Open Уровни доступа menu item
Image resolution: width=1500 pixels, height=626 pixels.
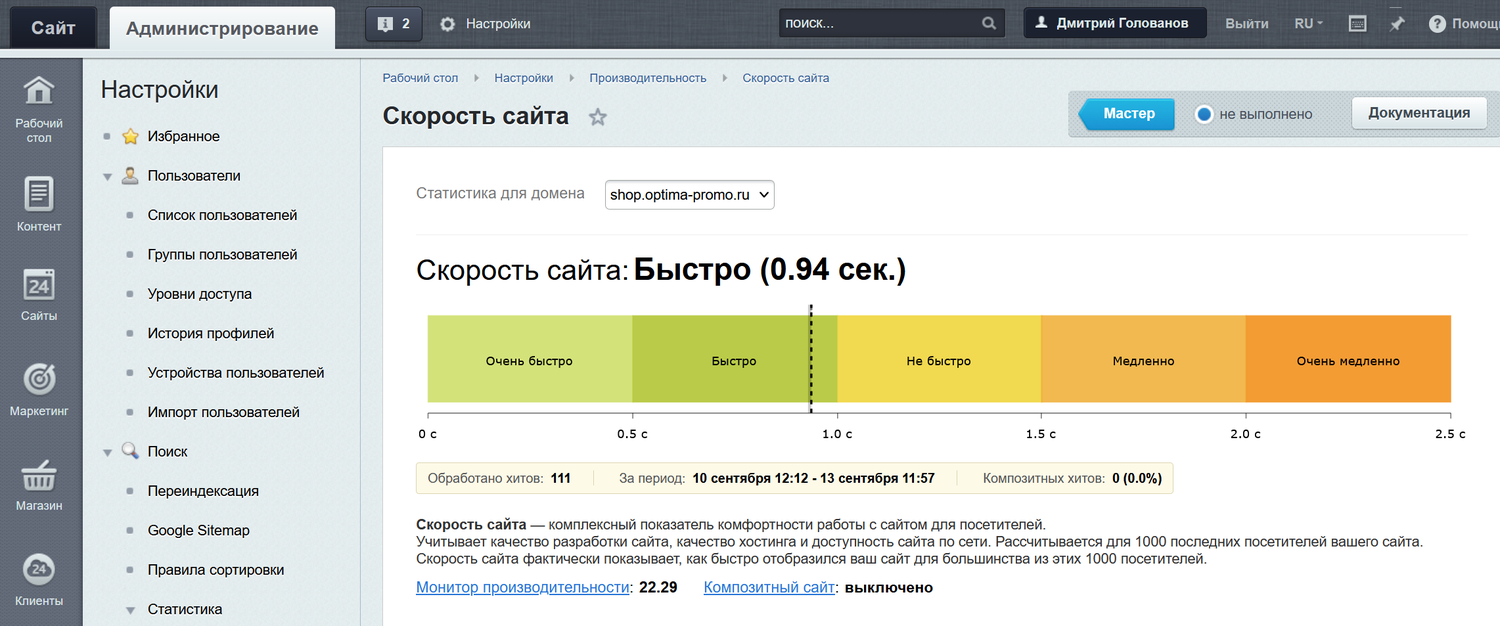pos(200,294)
